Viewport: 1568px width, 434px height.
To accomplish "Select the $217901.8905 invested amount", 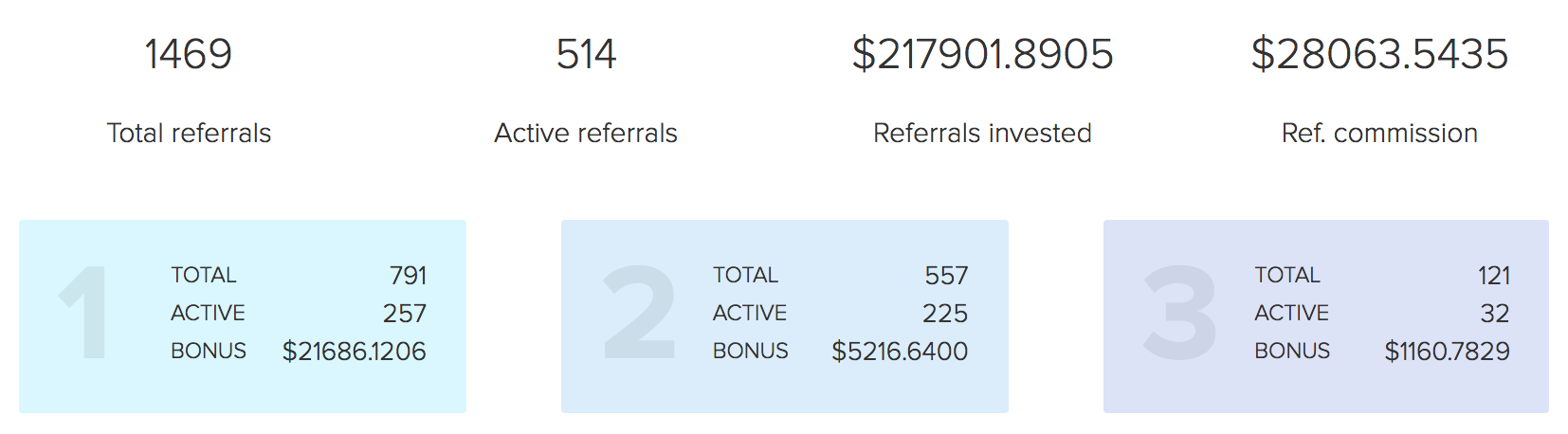I will coord(982,54).
